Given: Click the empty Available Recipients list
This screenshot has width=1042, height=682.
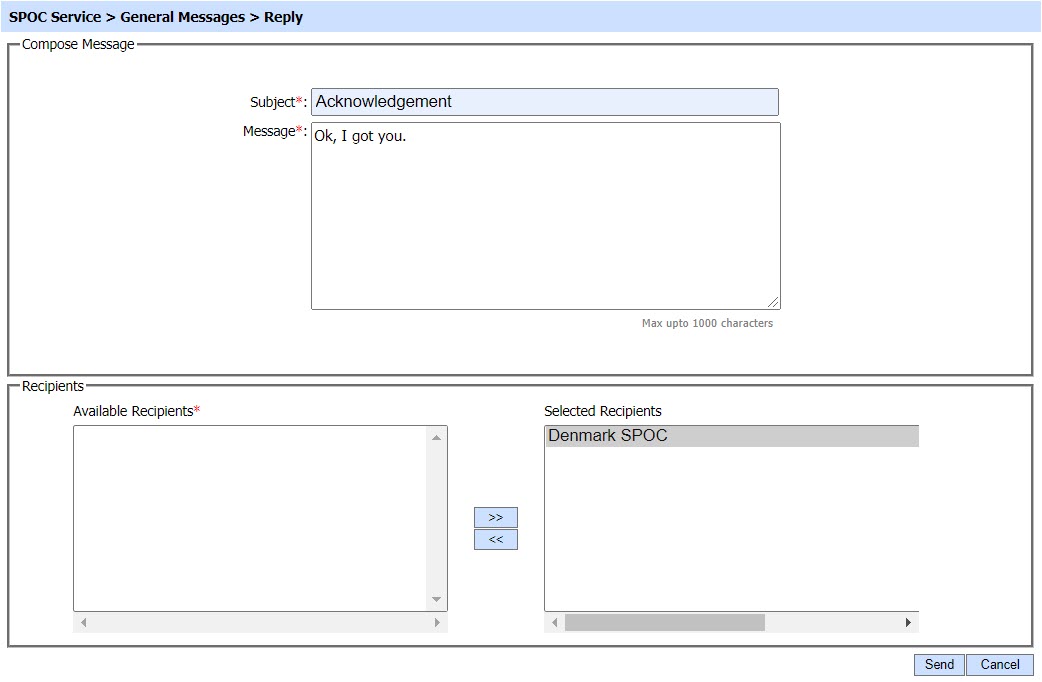Looking at the screenshot, I should point(250,518).
